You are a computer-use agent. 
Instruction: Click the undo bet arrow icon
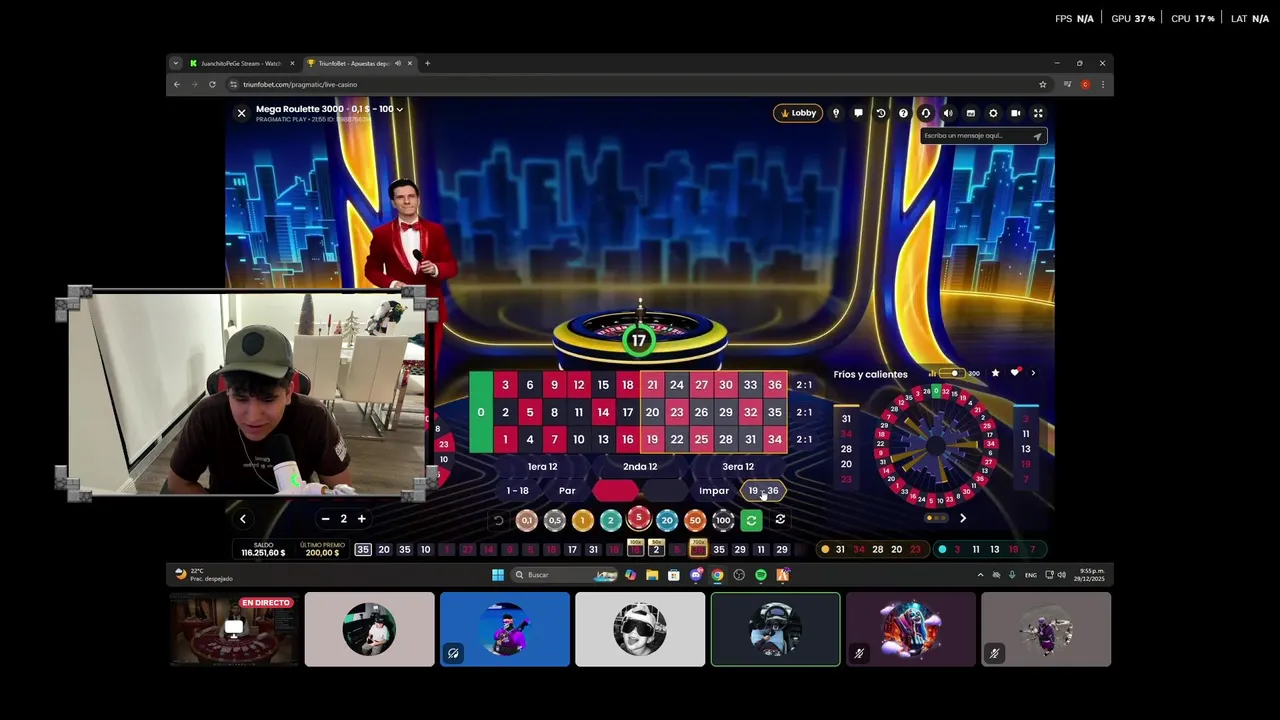[499, 520]
